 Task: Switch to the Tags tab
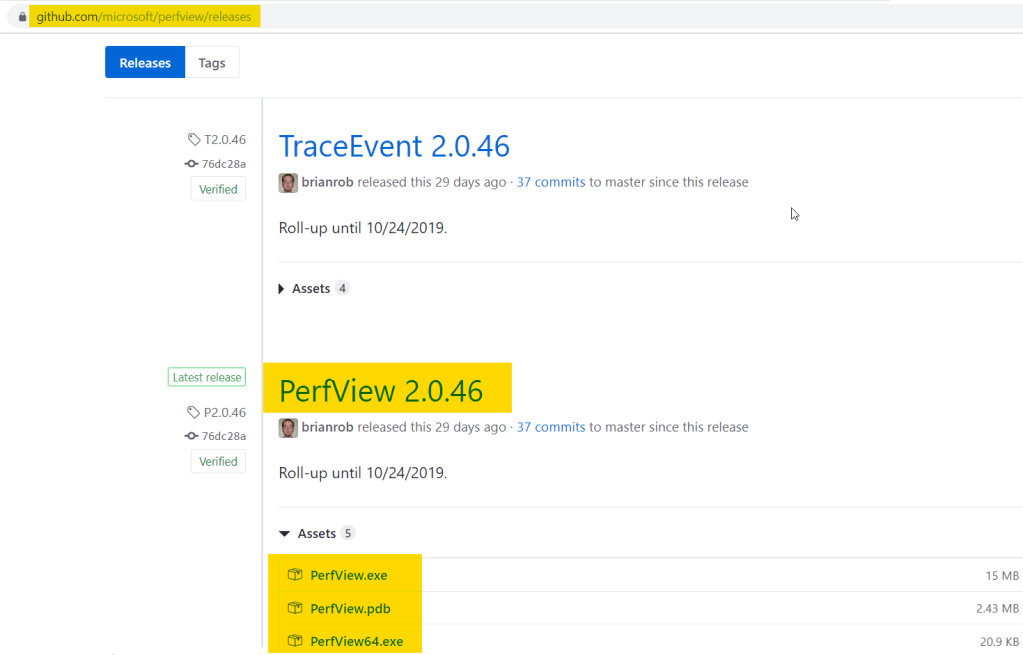pos(212,62)
